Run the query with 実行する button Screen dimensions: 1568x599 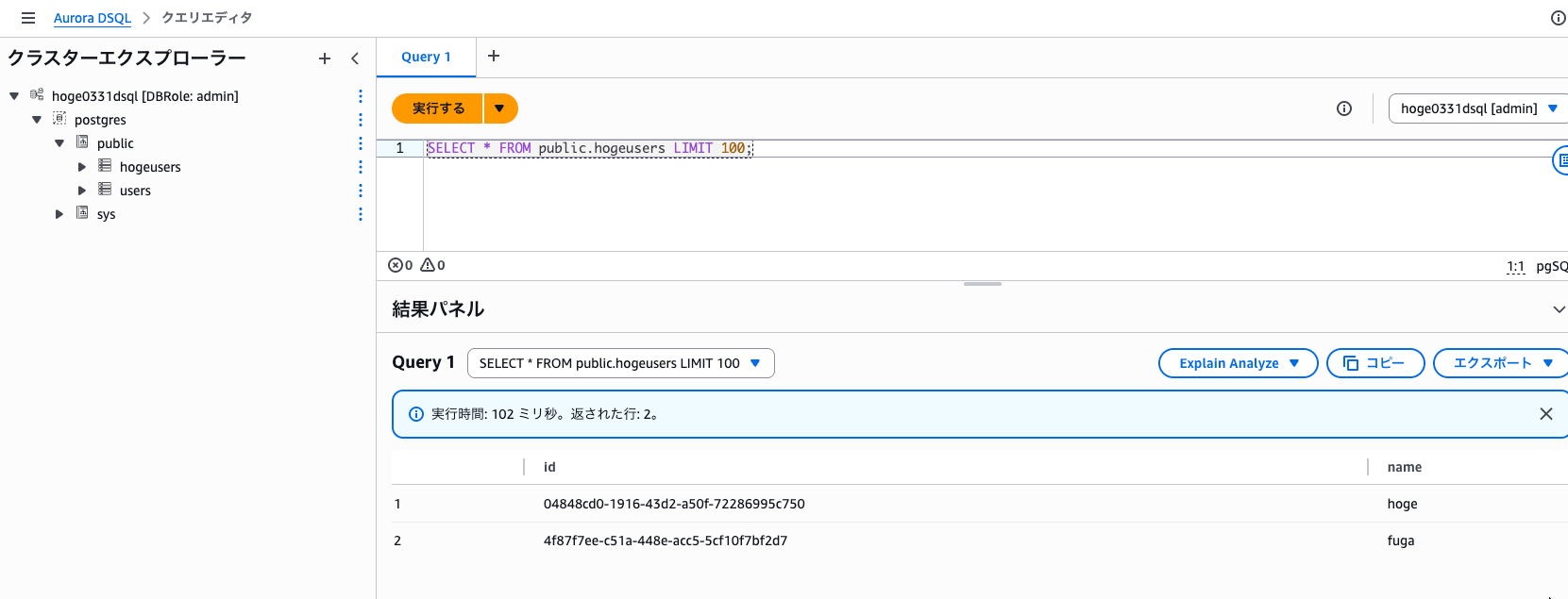pos(438,108)
